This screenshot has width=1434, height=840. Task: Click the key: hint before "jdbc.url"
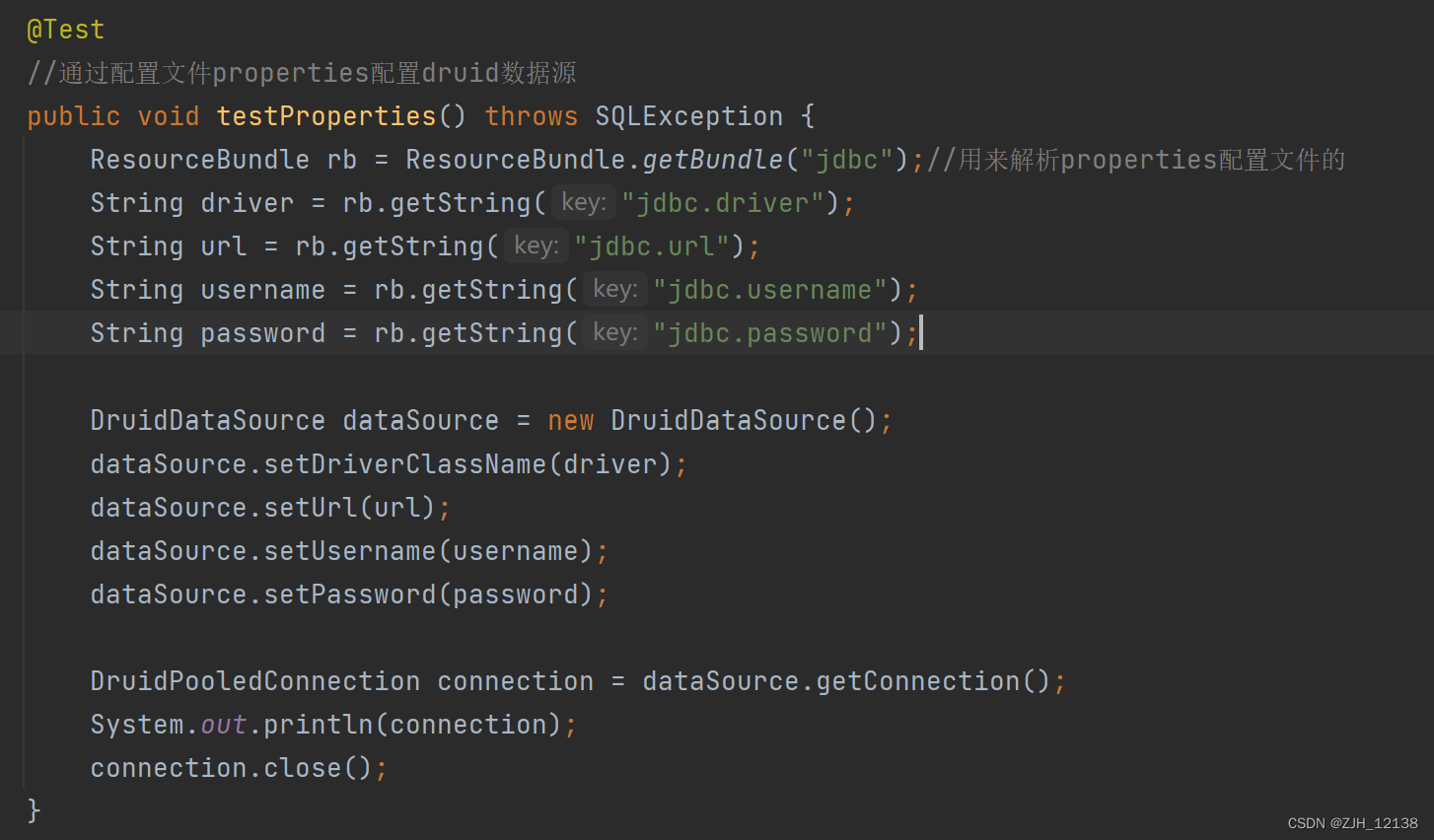(537, 246)
